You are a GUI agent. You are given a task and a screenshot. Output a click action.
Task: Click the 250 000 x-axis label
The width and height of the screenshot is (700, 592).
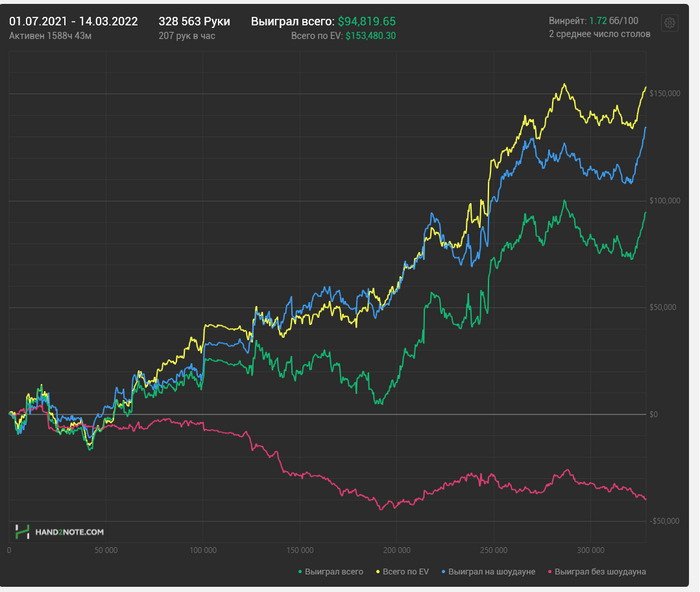pos(494,550)
